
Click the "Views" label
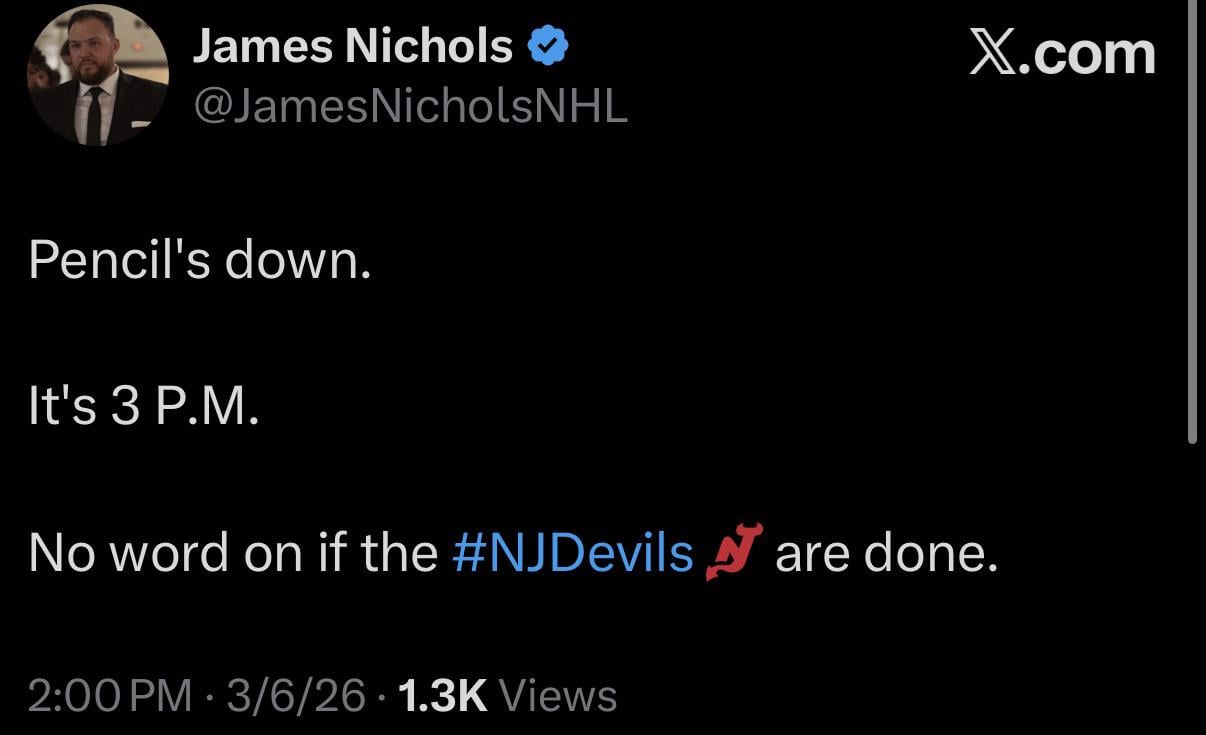557,694
